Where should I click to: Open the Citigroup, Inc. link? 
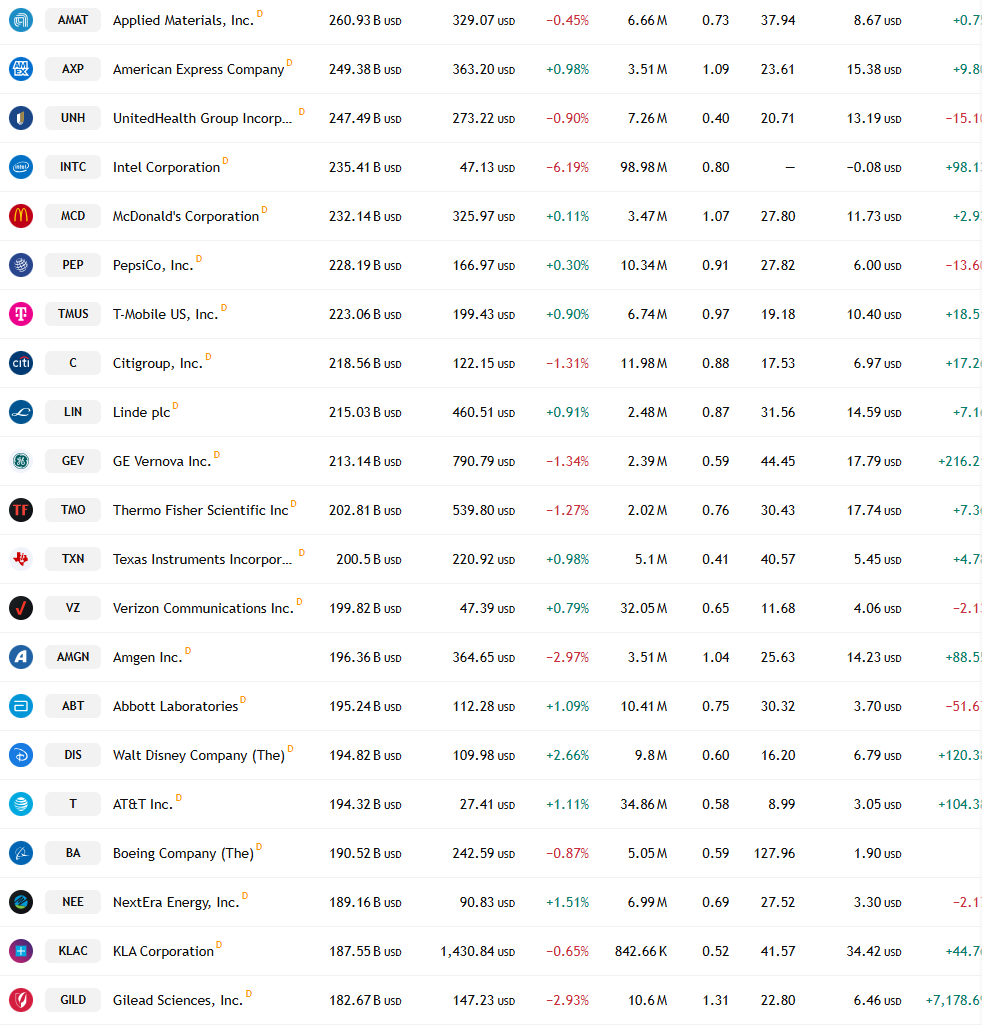158,363
